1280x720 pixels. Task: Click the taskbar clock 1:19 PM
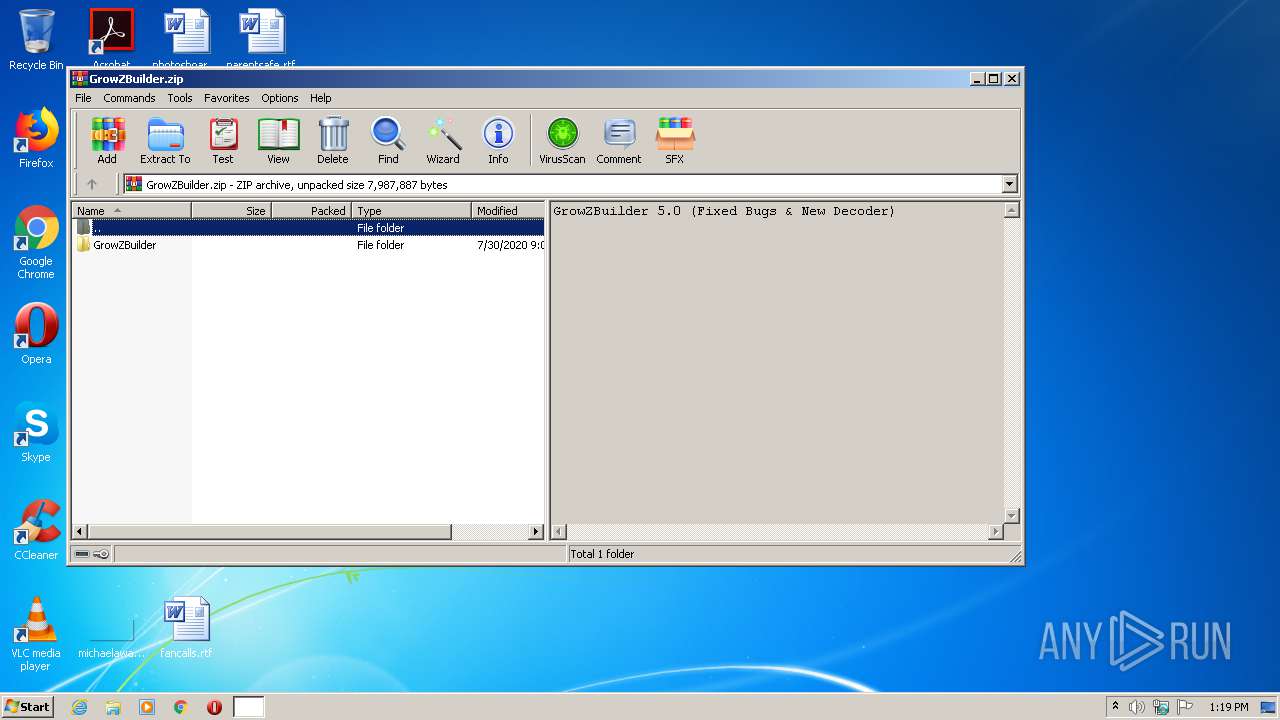tap(1229, 707)
